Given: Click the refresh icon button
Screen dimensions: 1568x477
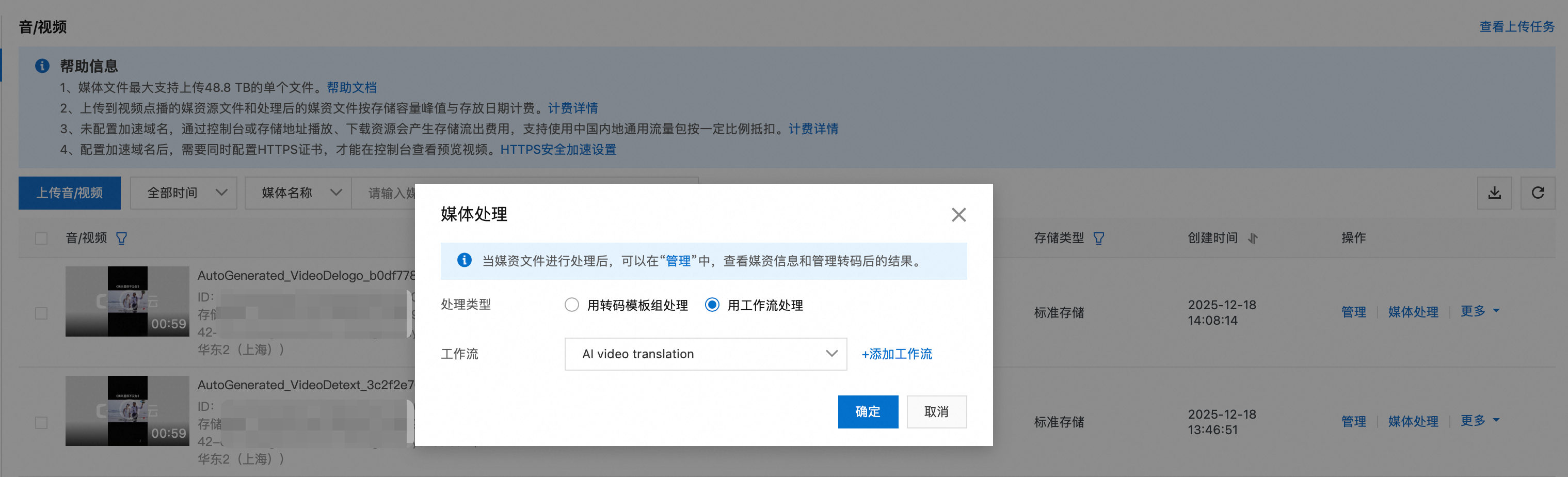Looking at the screenshot, I should coord(1538,193).
